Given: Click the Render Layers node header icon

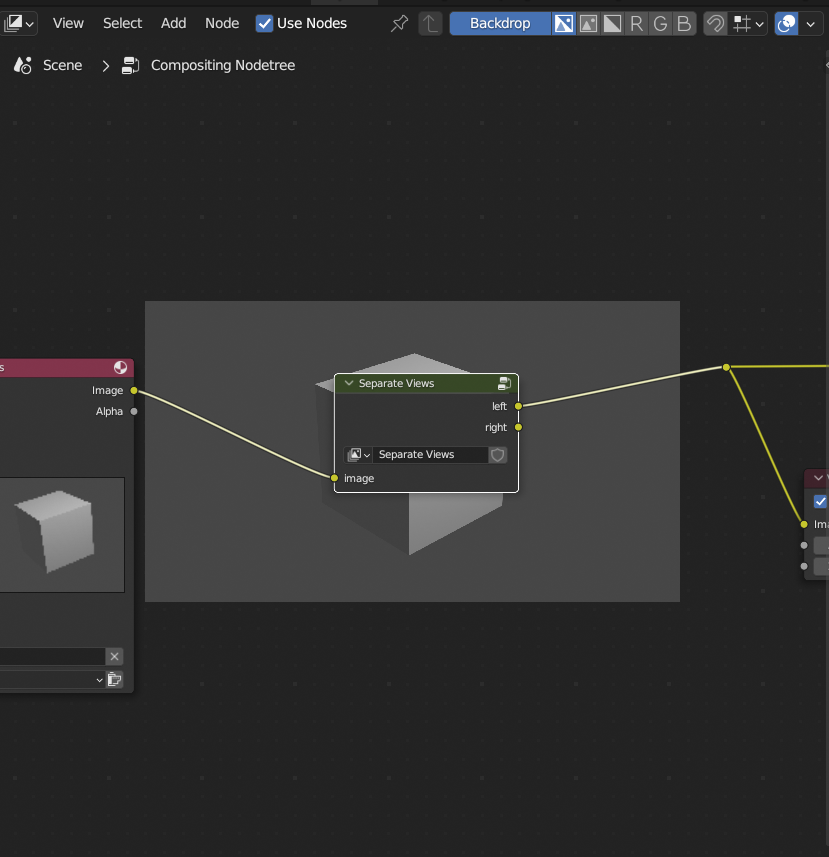Looking at the screenshot, I should pyautogui.click(x=120, y=367).
